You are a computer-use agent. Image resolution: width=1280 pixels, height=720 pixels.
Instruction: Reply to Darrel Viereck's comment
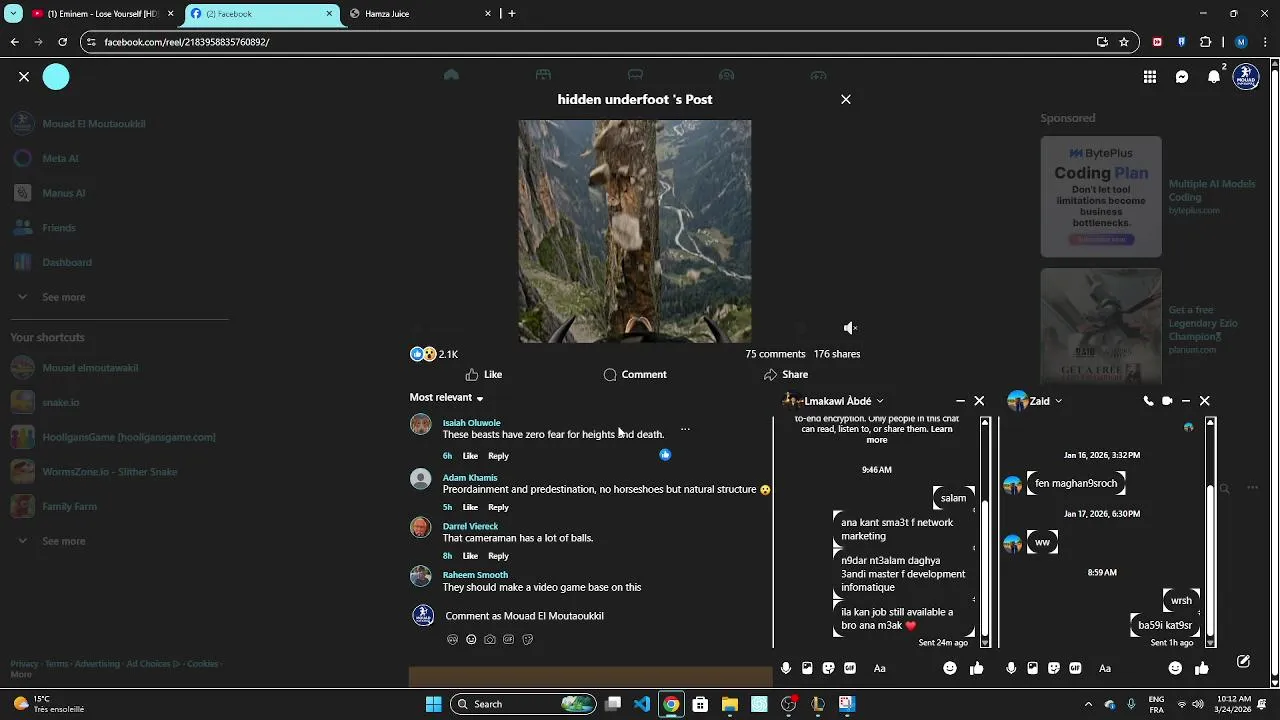point(498,556)
